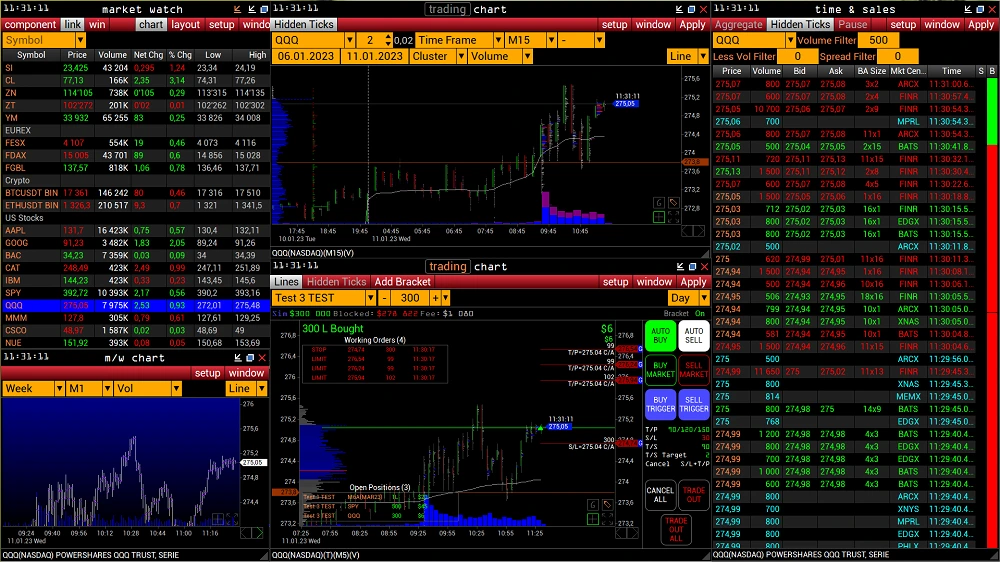The image size is (1000, 562).
Task: Open the M15 interval dropdown
Action: 530,40
